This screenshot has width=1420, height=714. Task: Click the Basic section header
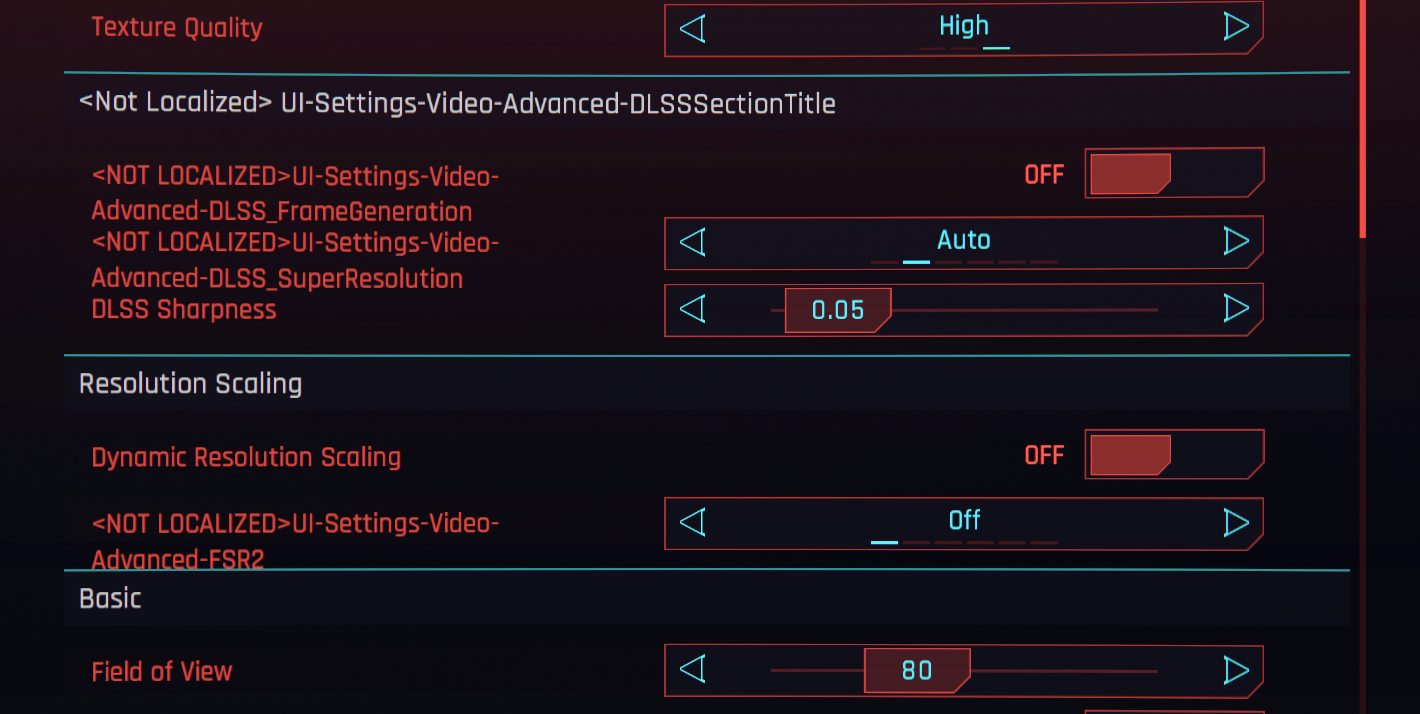(x=110, y=598)
